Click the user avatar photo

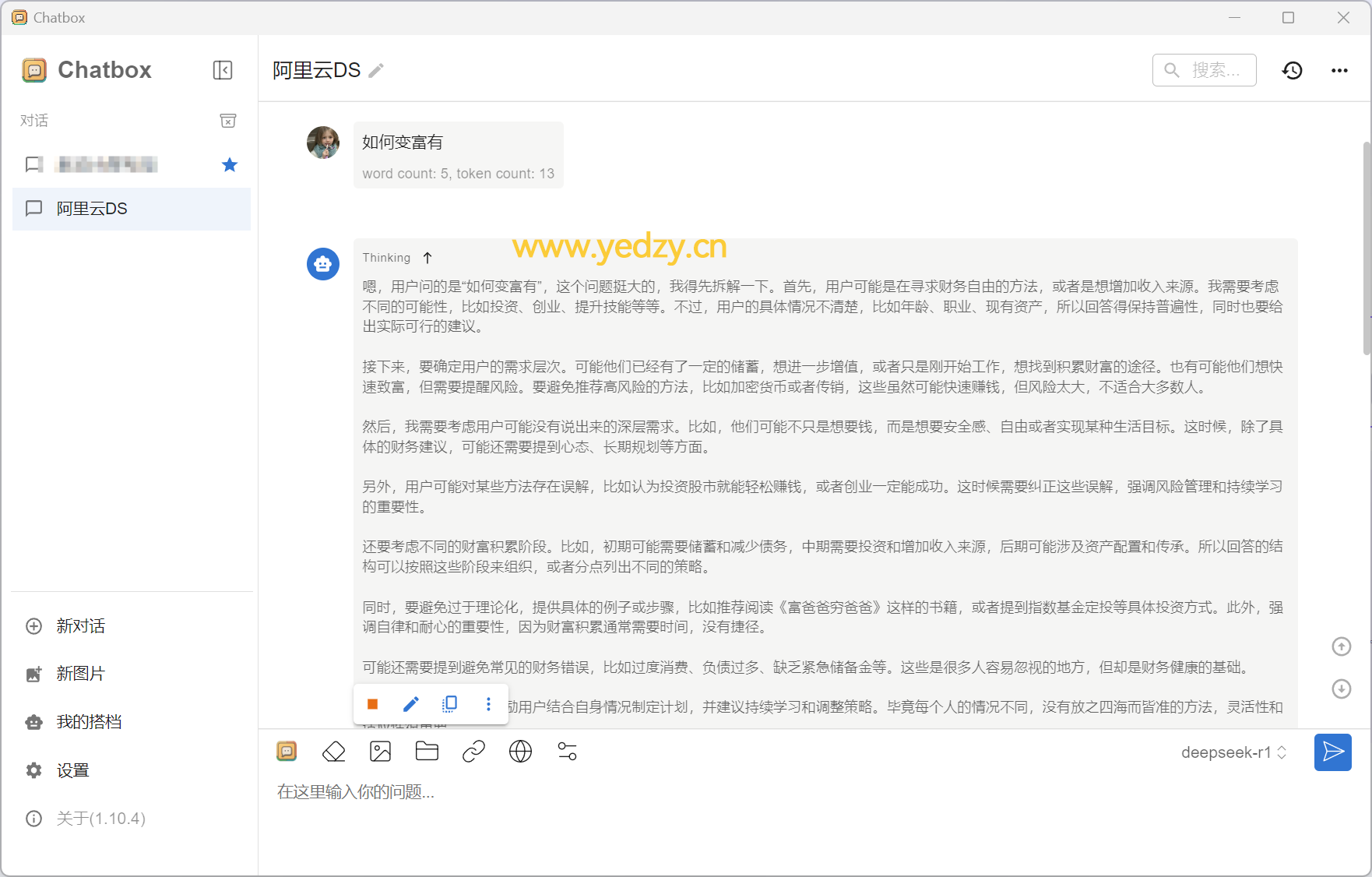click(323, 143)
